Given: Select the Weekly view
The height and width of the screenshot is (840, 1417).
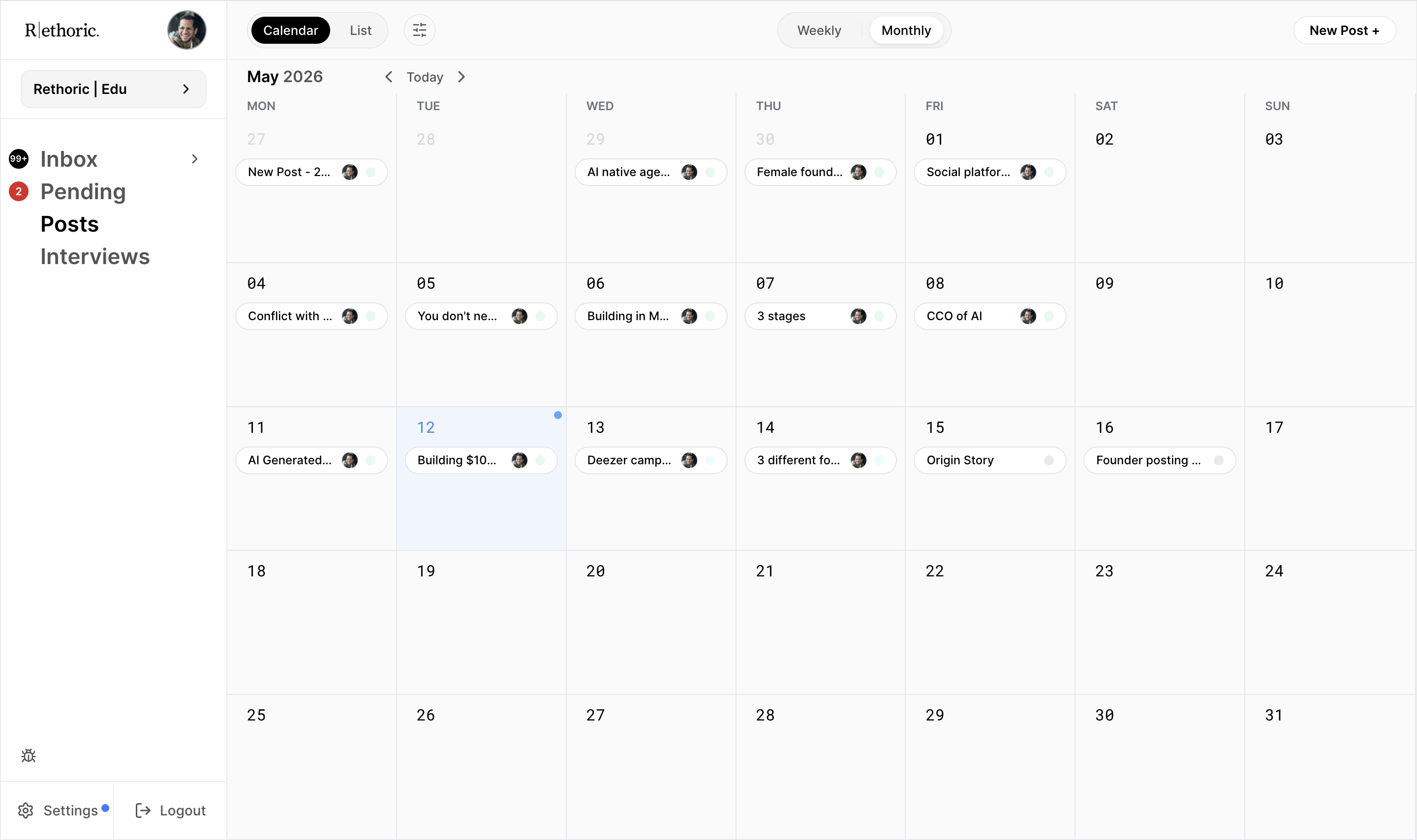Looking at the screenshot, I should pos(819,30).
